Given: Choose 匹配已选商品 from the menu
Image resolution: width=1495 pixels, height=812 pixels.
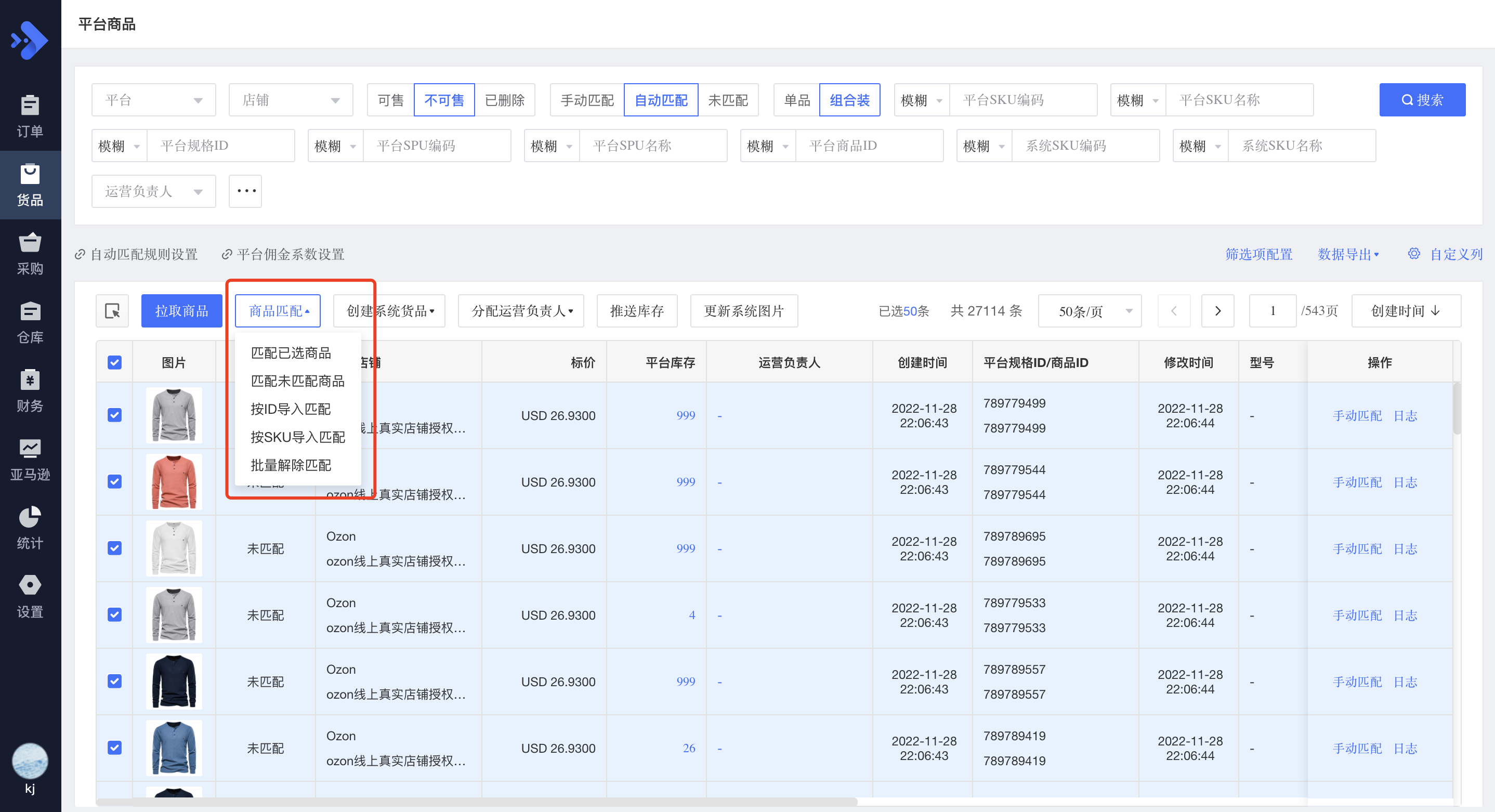Looking at the screenshot, I should point(290,353).
